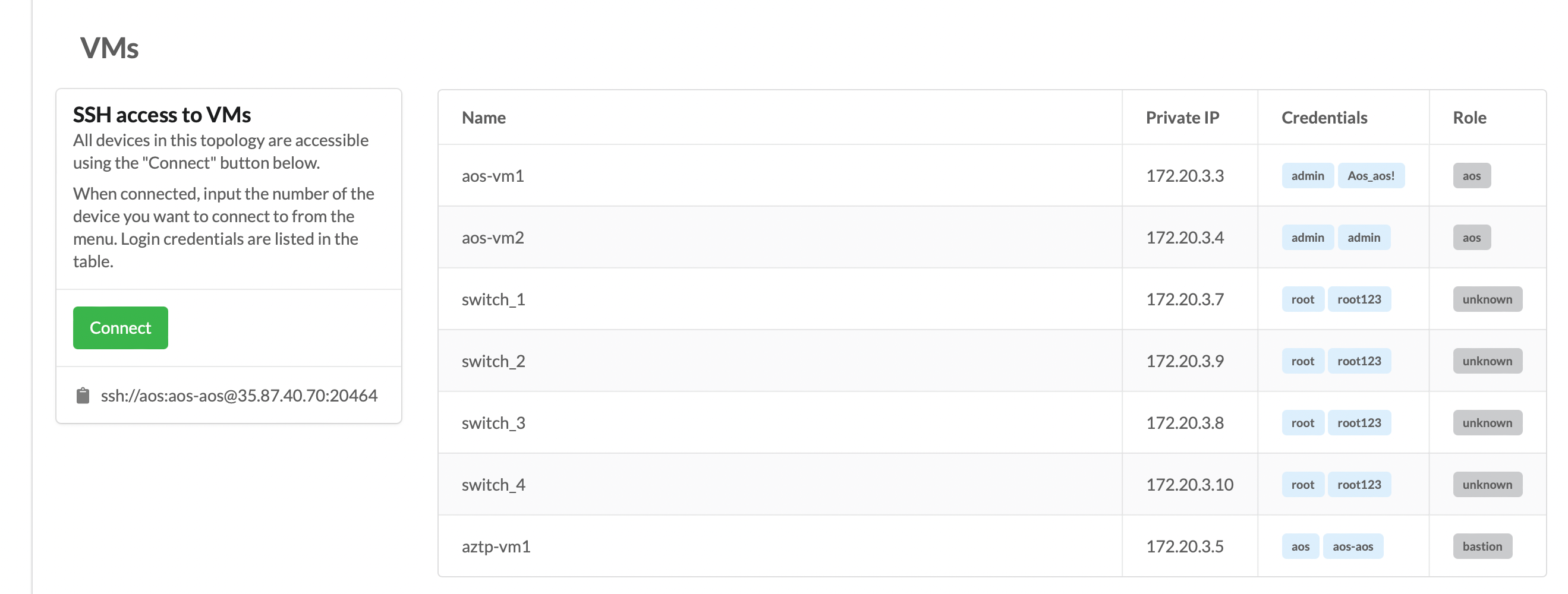Select the admin password badge for aos-vm2
Viewport: 1568px width, 594px height.
[1364, 238]
